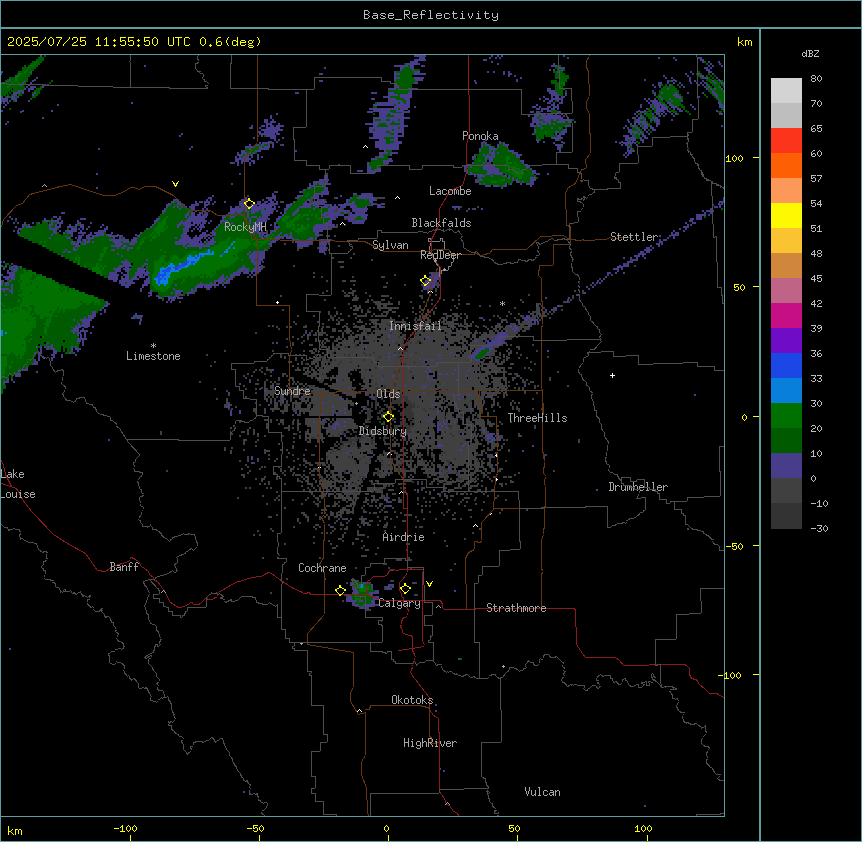Select the yellow V marker east of Calgary

[x=429, y=584]
